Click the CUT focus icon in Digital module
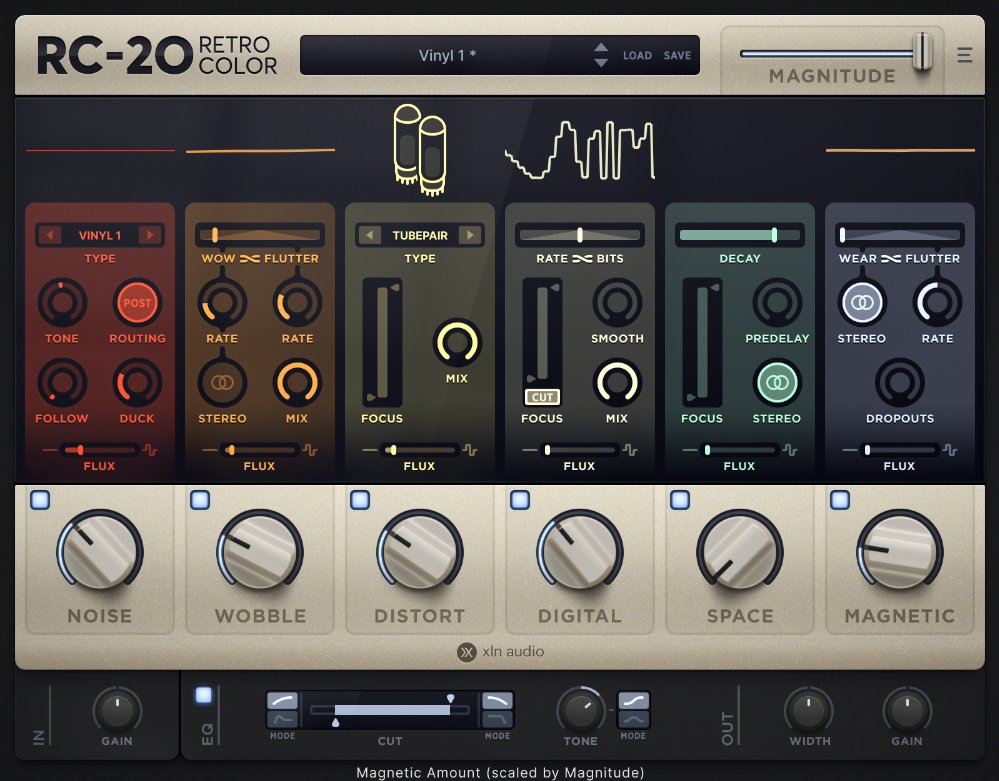The image size is (999, 781). pyautogui.click(x=541, y=397)
